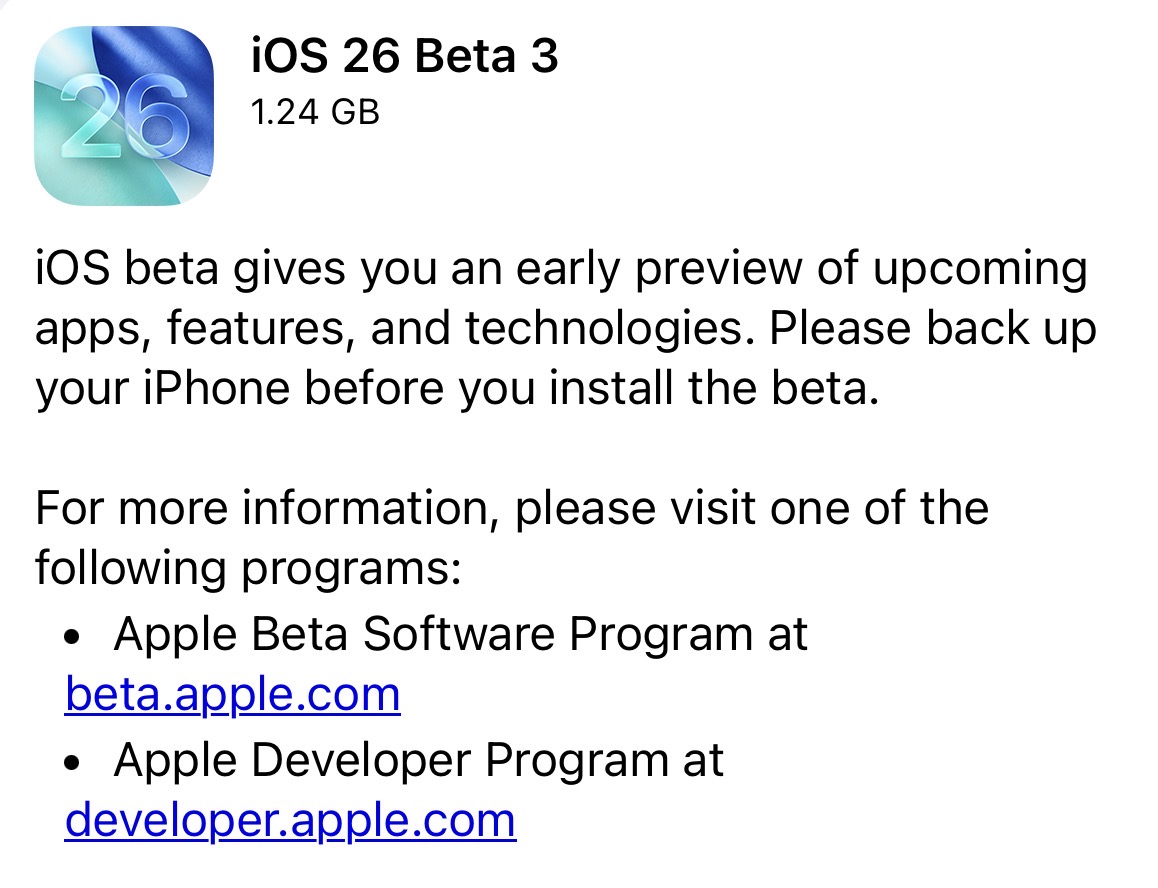Tap the iOS 26 update icon
The height and width of the screenshot is (888, 1158).
124,115
